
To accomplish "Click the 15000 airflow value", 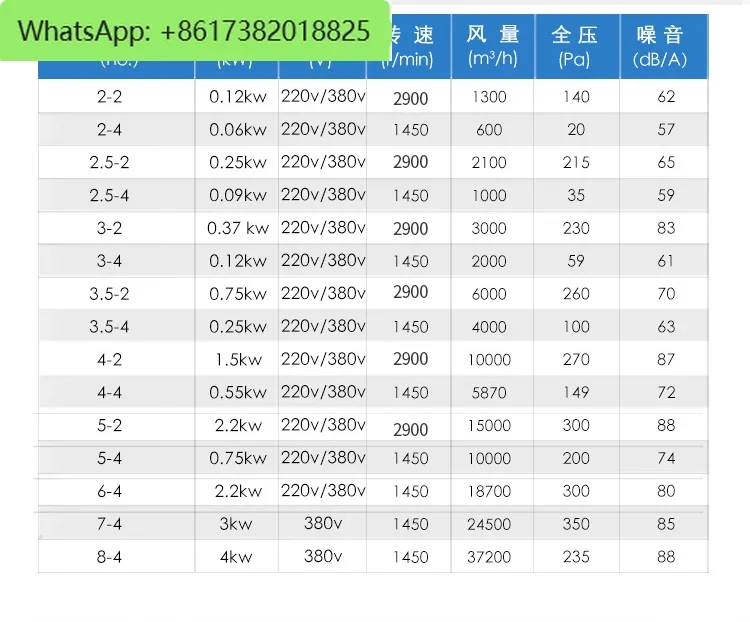I will click(489, 425).
